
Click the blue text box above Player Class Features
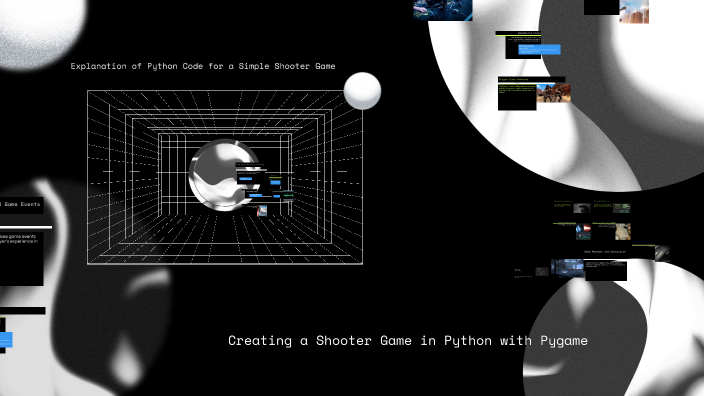pos(539,49)
